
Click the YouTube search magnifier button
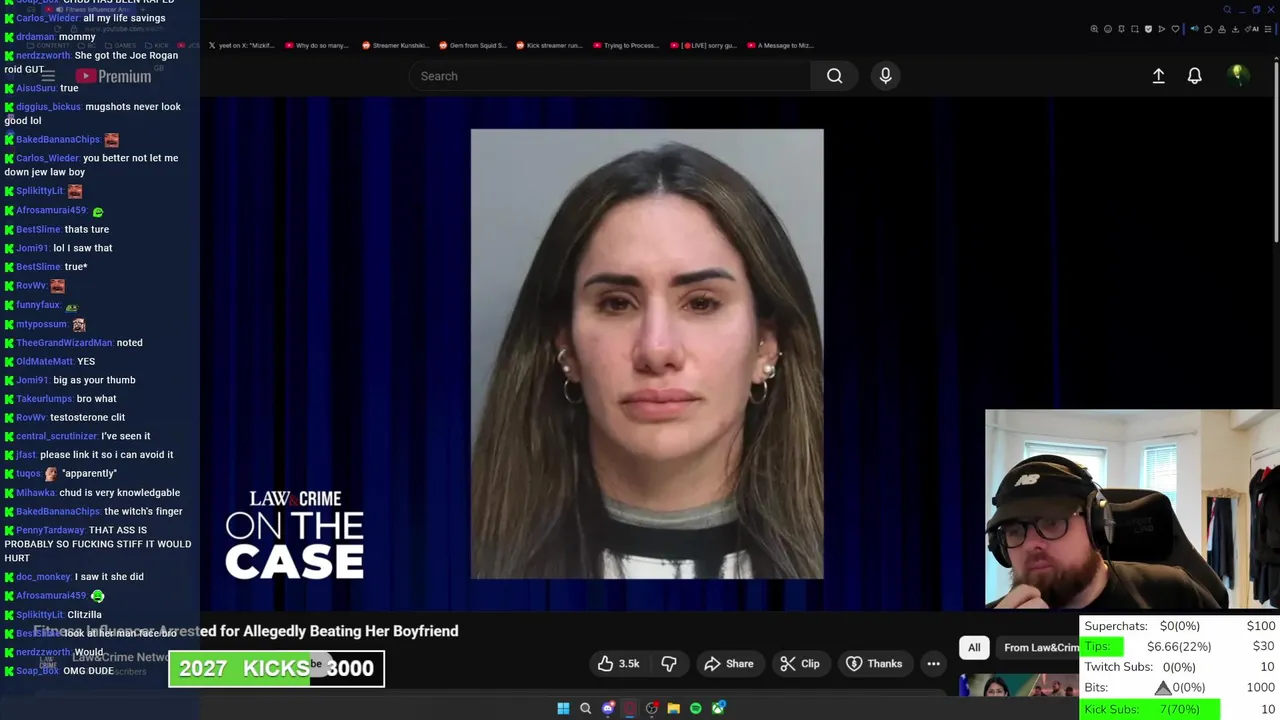tap(834, 76)
